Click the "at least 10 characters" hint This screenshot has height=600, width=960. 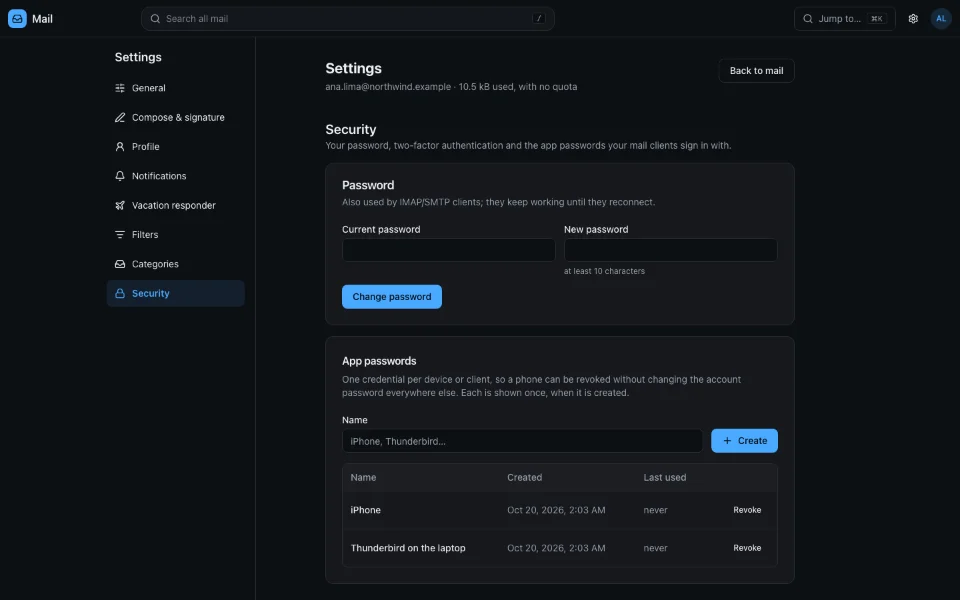[x=604, y=271]
